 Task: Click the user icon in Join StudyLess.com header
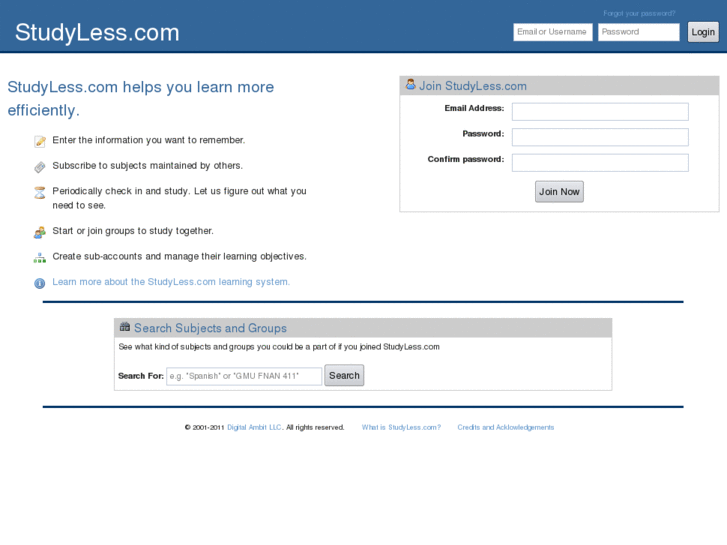[x=411, y=84]
